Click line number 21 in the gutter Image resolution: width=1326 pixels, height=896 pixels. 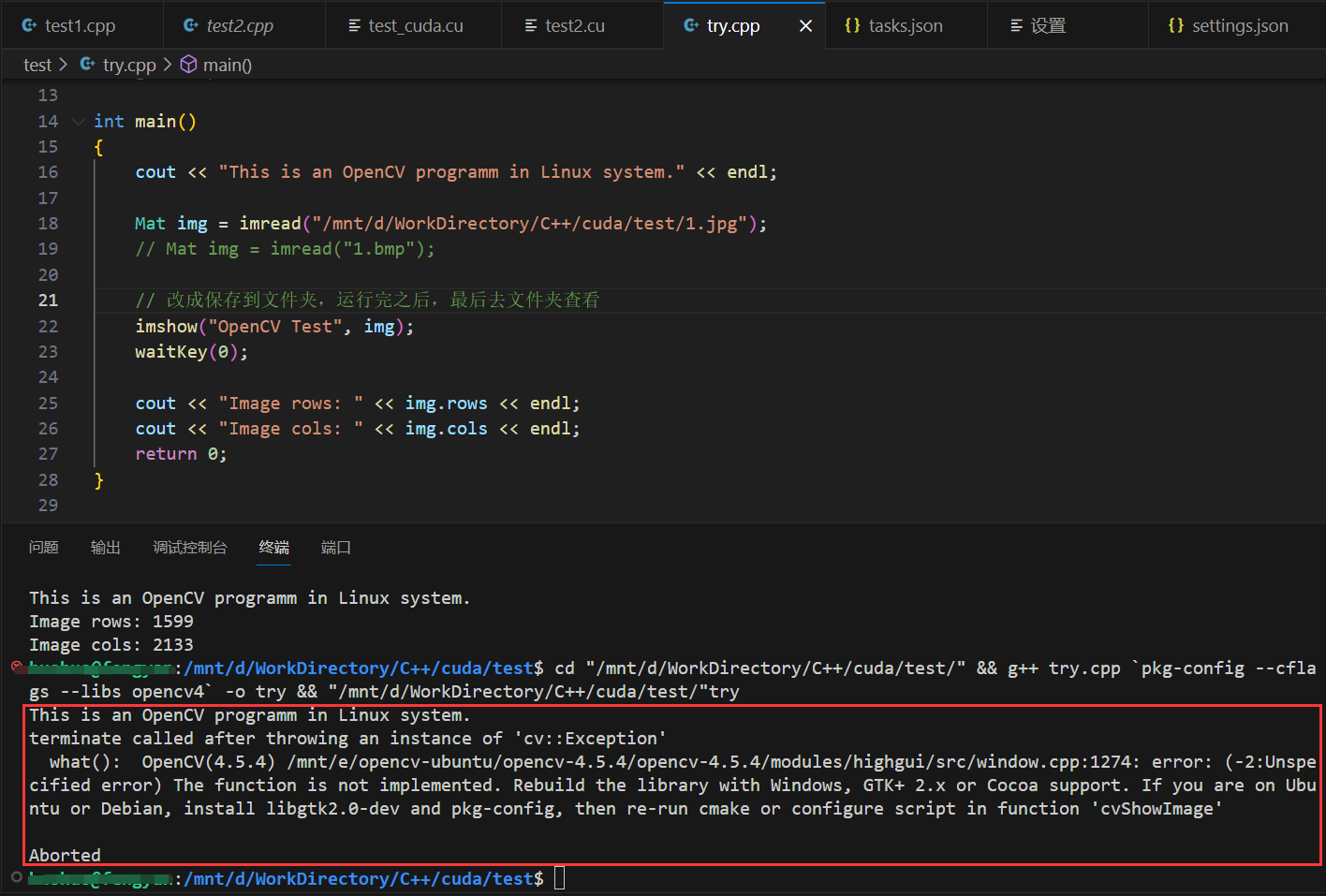[48, 300]
